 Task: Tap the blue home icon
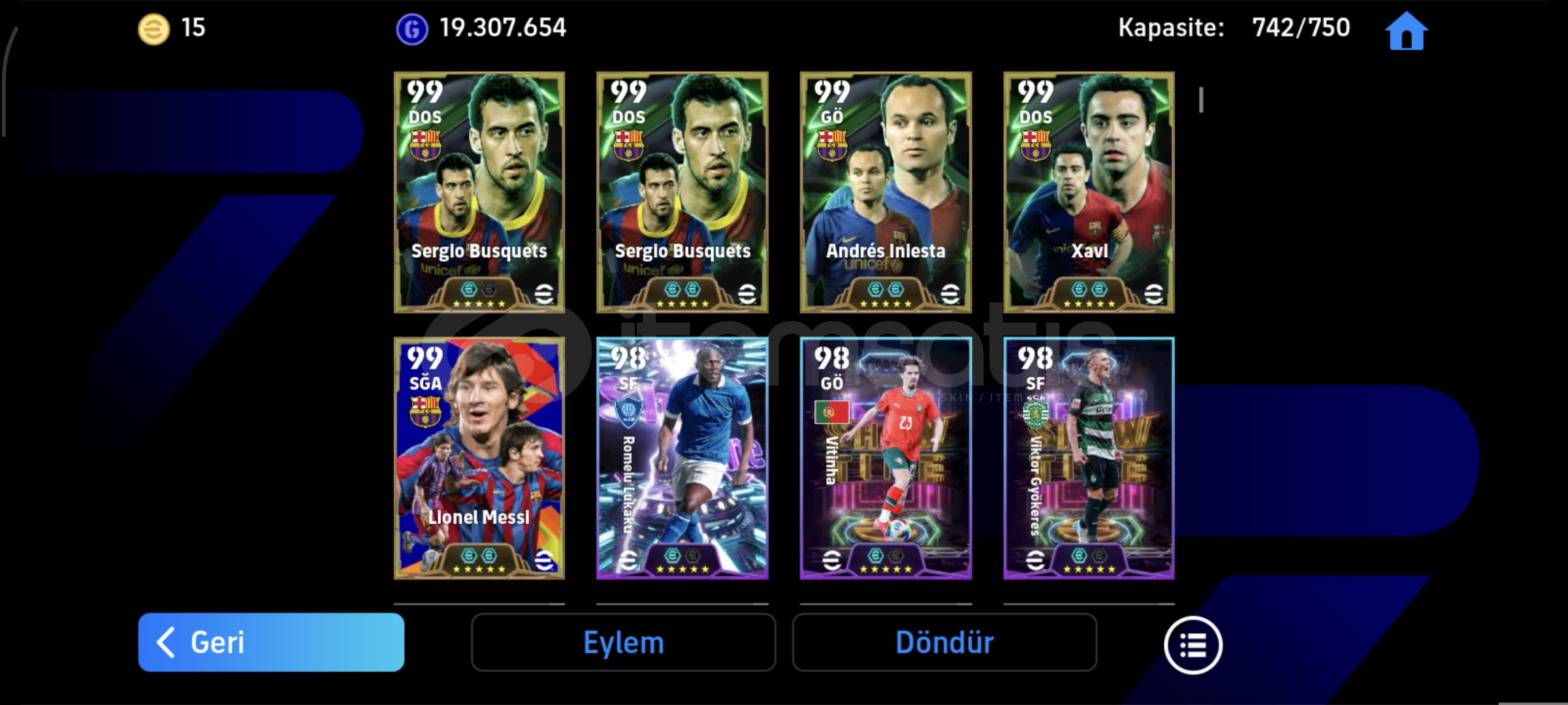[1407, 30]
